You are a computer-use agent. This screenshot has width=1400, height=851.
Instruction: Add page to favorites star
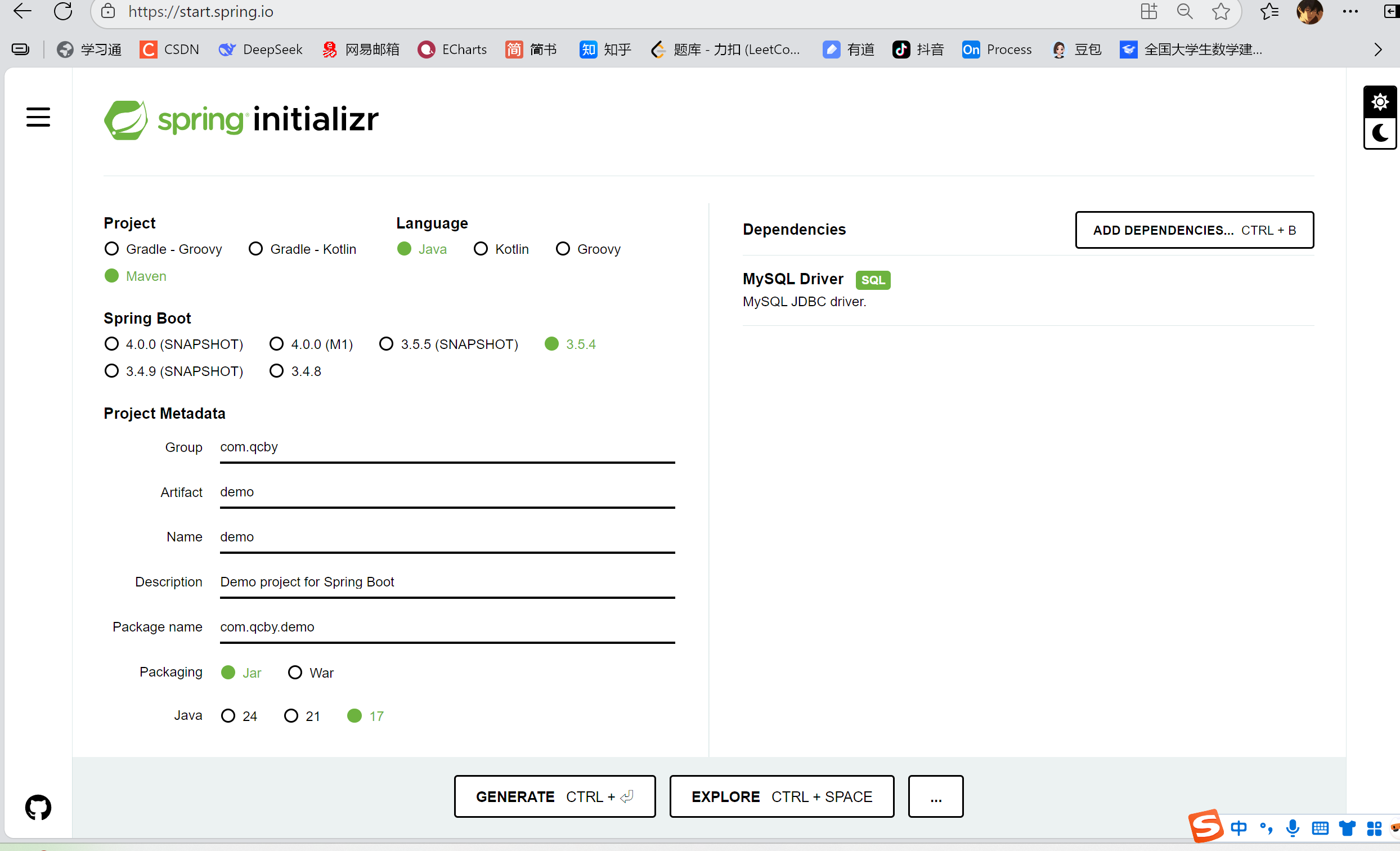point(1220,11)
